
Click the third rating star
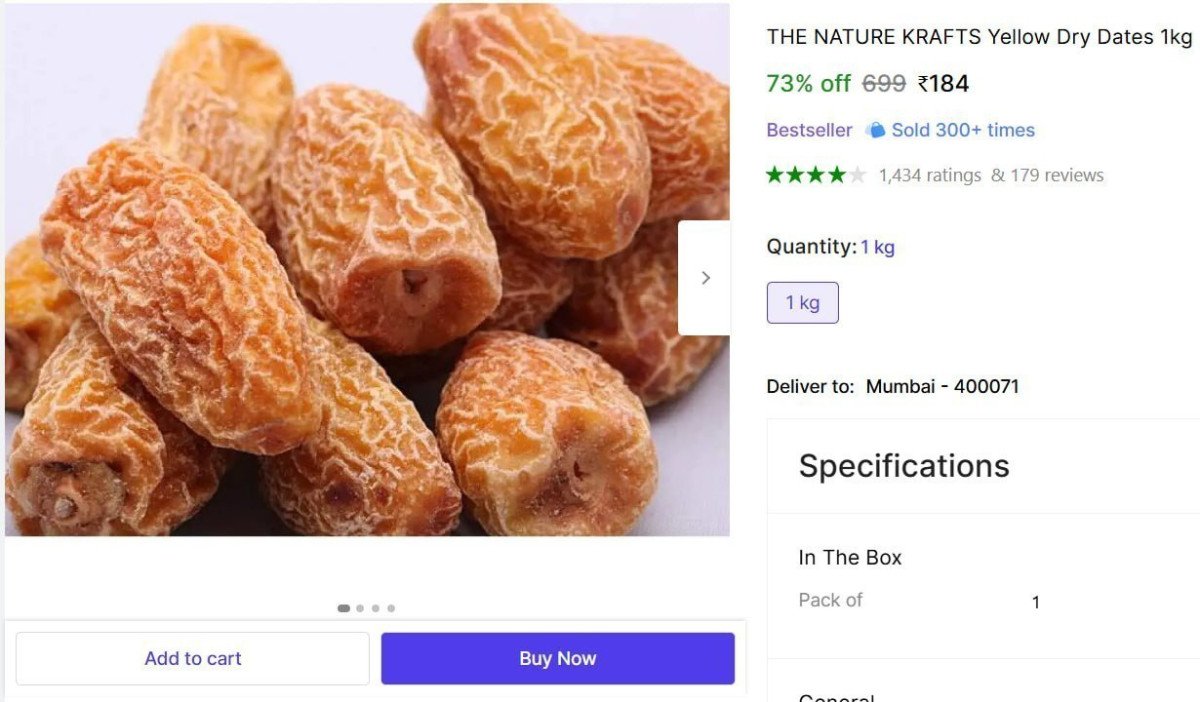tap(817, 174)
